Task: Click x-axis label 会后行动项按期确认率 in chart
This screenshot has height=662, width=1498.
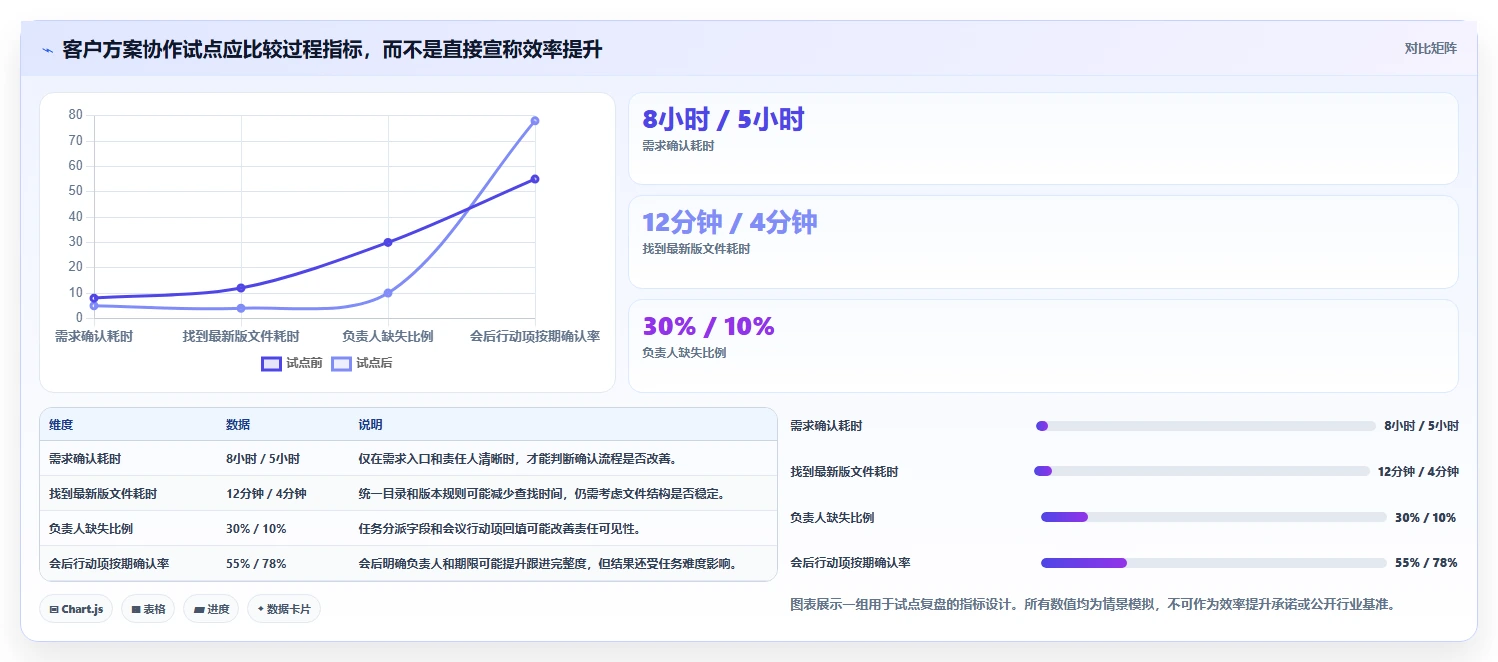Action: coord(535,336)
